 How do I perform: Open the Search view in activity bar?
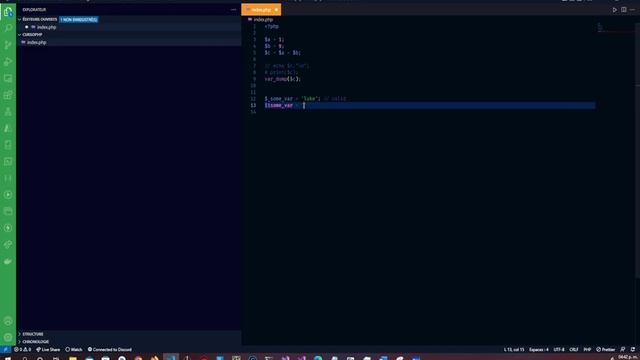8,28
